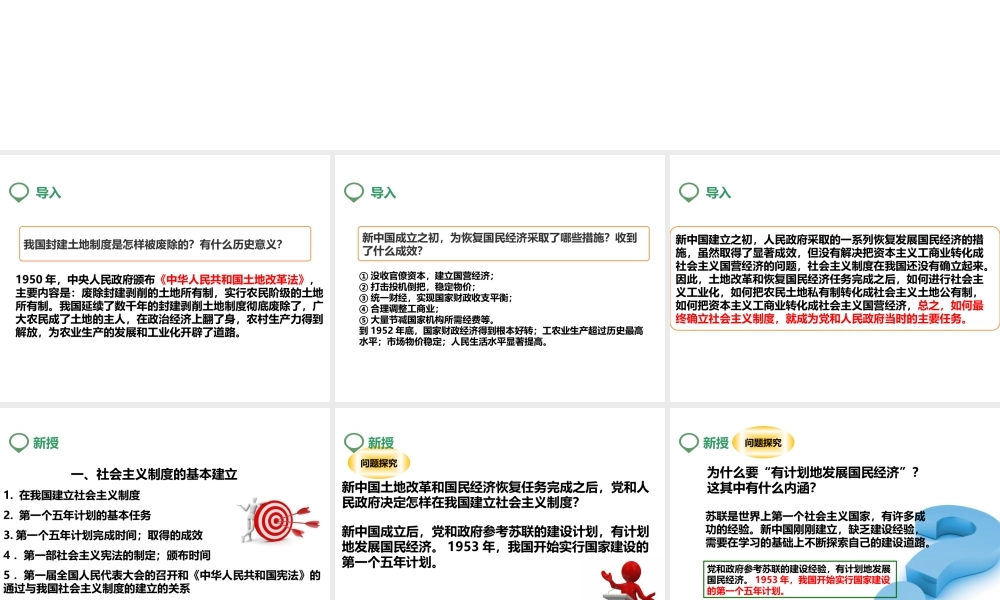The width and height of the screenshot is (1000, 600).
Task: Click the question box 我国封建土地制度是怎样被废除的
Action: coord(165,244)
